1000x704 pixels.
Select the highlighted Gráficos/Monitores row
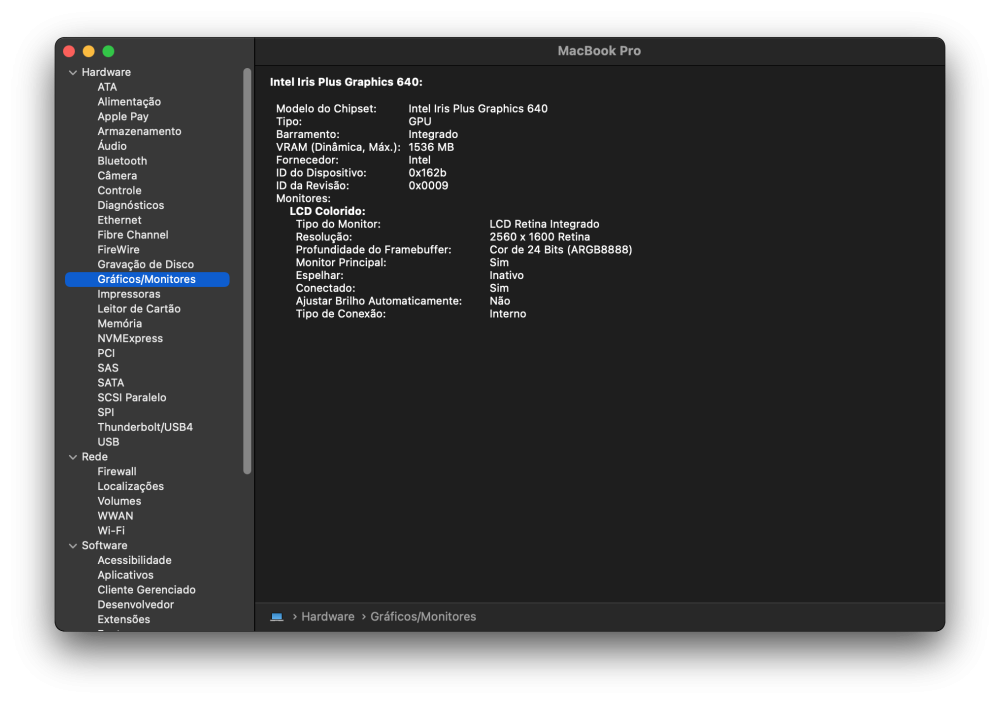point(147,279)
